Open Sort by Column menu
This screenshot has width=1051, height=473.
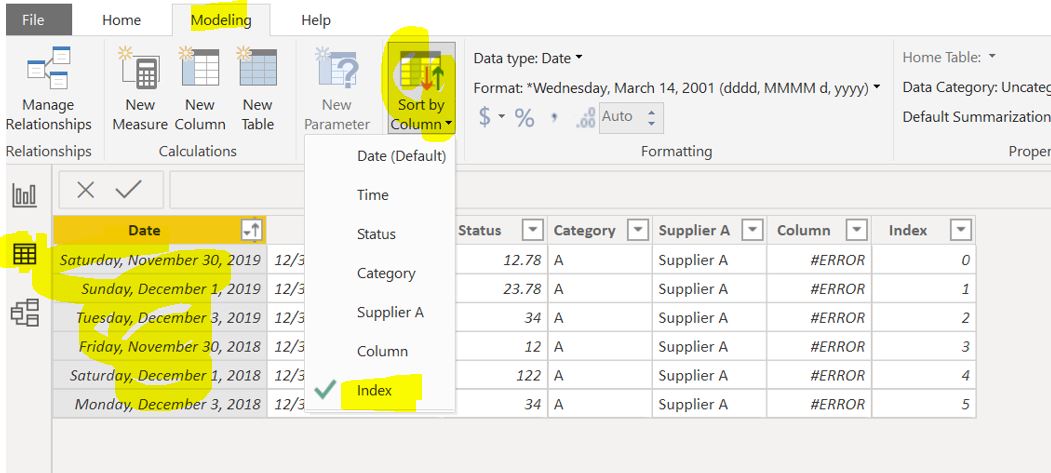pyautogui.click(x=421, y=88)
